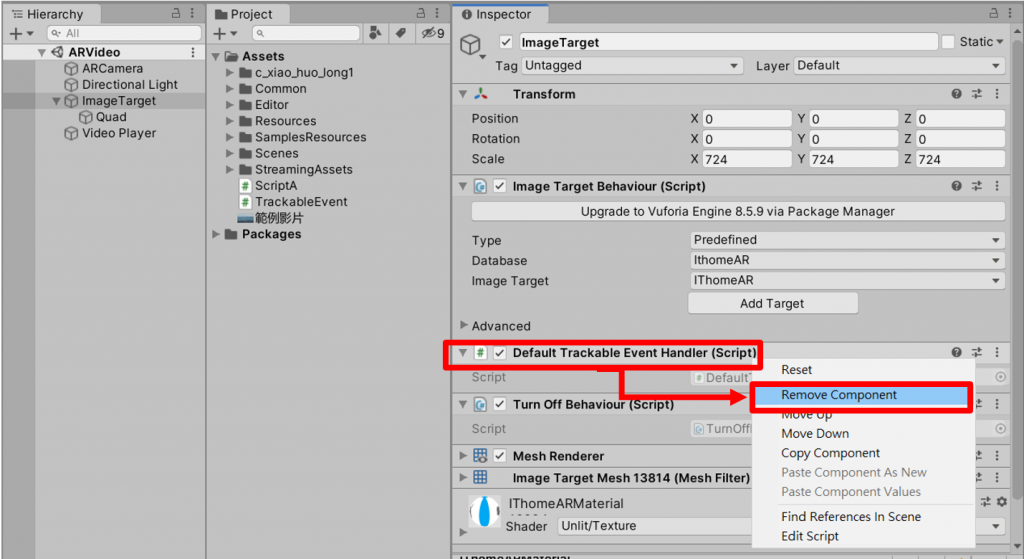Disable Turn Off Behaviour script checkbox
This screenshot has width=1024, height=559.
tap(500, 404)
